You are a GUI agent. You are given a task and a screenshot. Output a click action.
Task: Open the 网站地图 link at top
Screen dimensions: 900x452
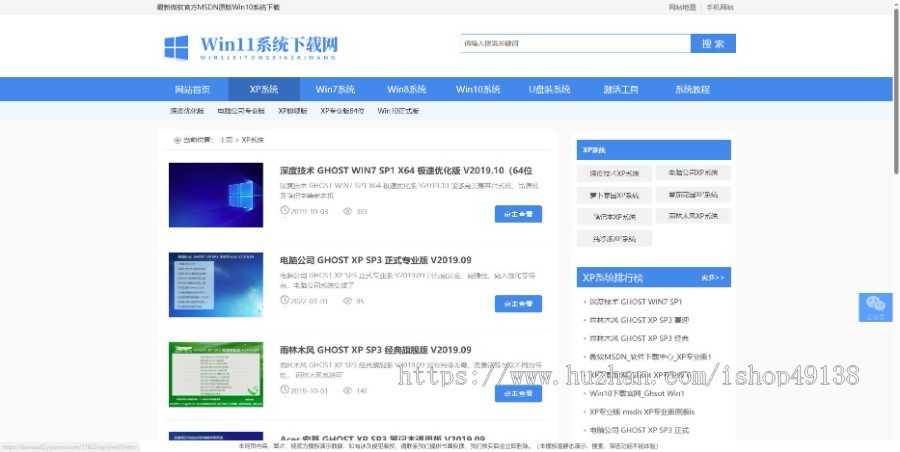click(682, 7)
